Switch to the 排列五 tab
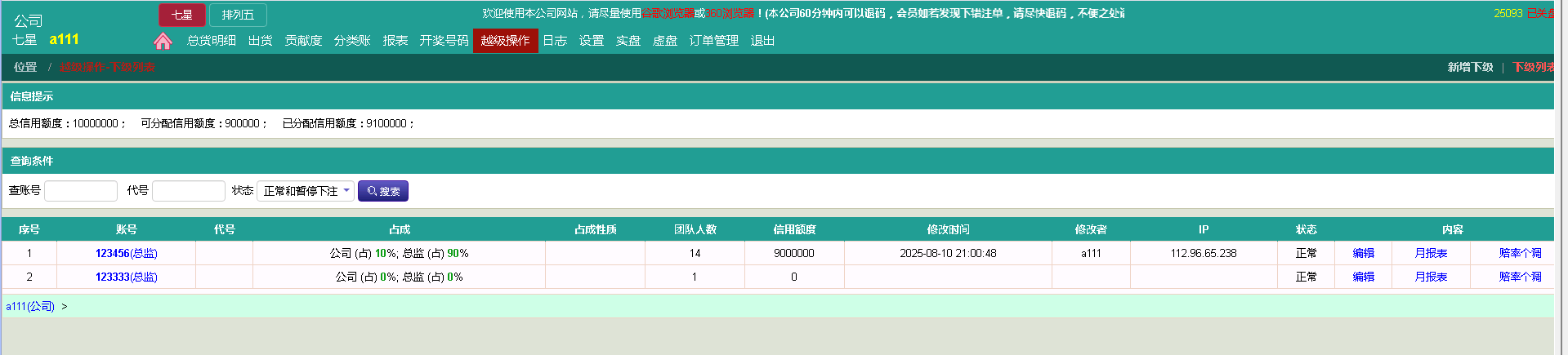 coord(238,15)
